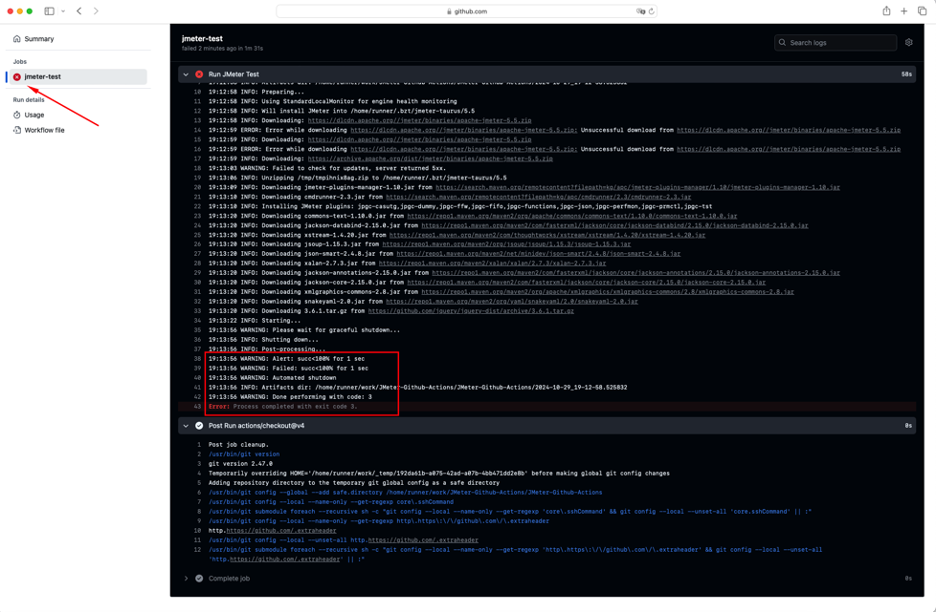
Task: Open the jackson-core-2.15.0.jar link
Action: coord(586,282)
